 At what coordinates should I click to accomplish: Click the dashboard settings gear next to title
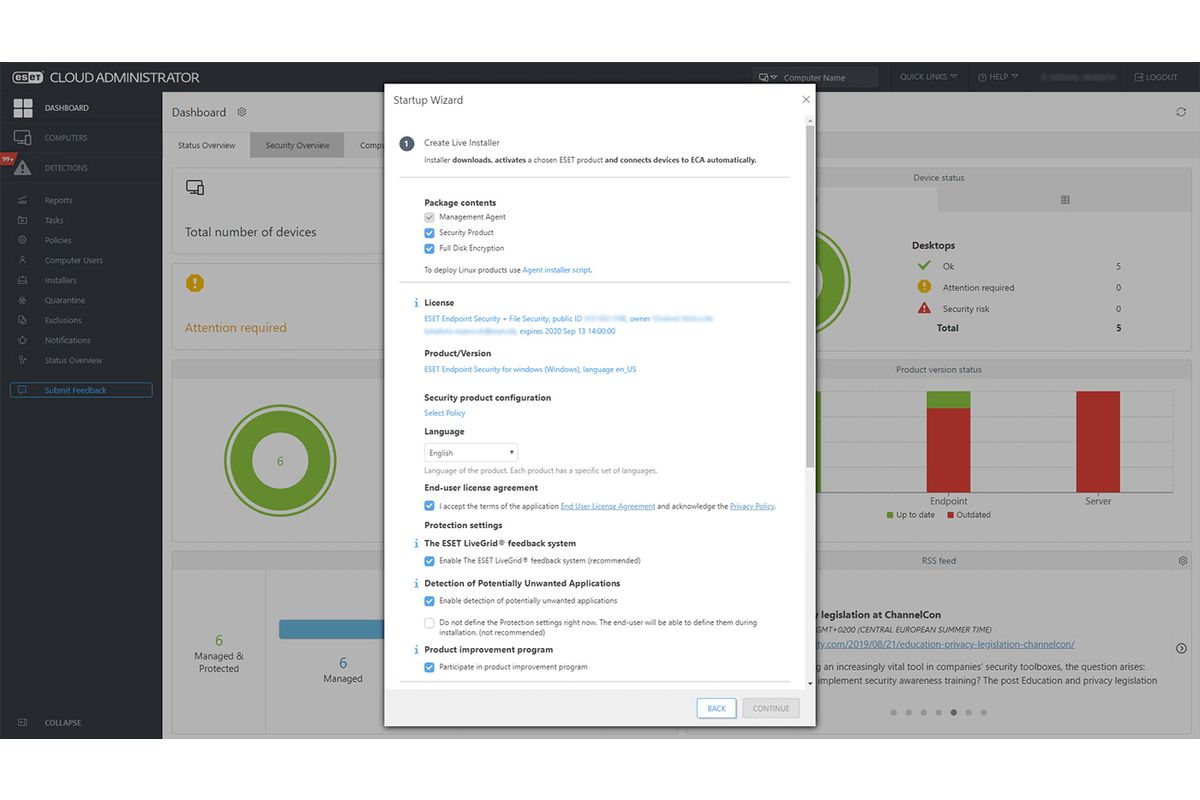tap(241, 112)
